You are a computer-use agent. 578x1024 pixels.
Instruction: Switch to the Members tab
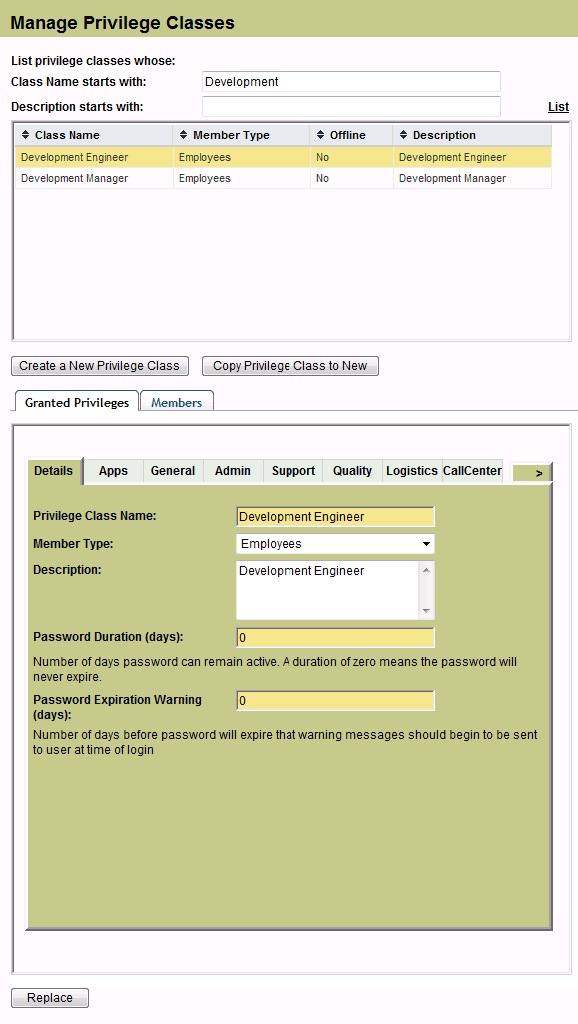(176, 402)
